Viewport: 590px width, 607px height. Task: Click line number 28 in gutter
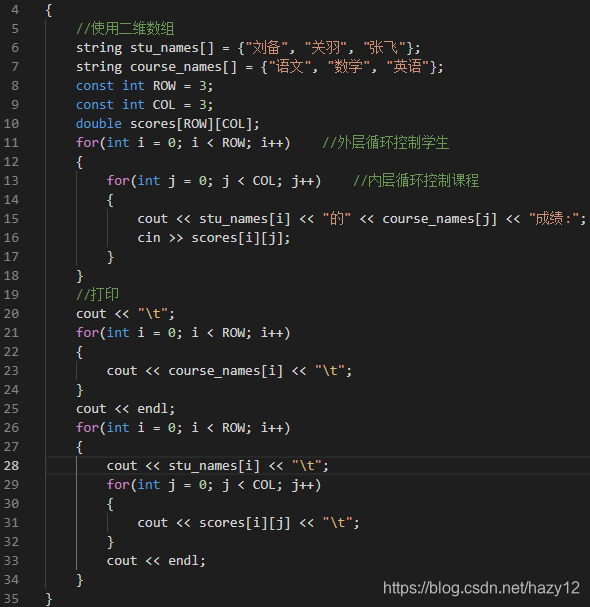(11, 466)
